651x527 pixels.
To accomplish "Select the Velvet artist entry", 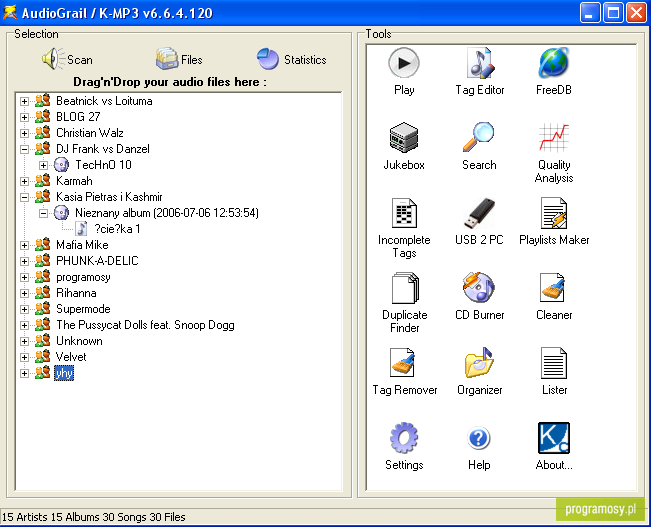I will [71, 357].
